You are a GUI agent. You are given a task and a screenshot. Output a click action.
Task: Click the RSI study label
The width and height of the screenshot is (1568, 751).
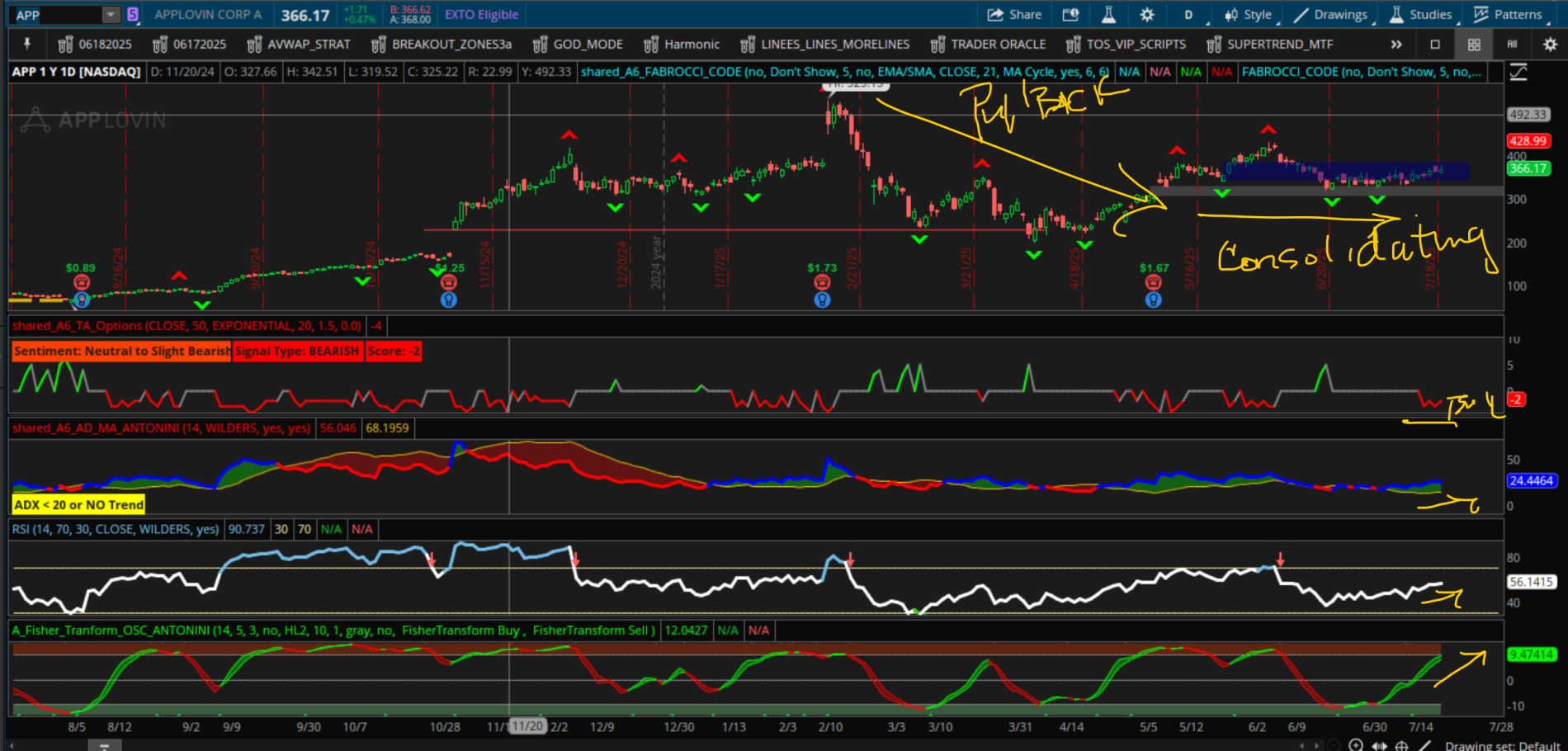[x=116, y=529]
